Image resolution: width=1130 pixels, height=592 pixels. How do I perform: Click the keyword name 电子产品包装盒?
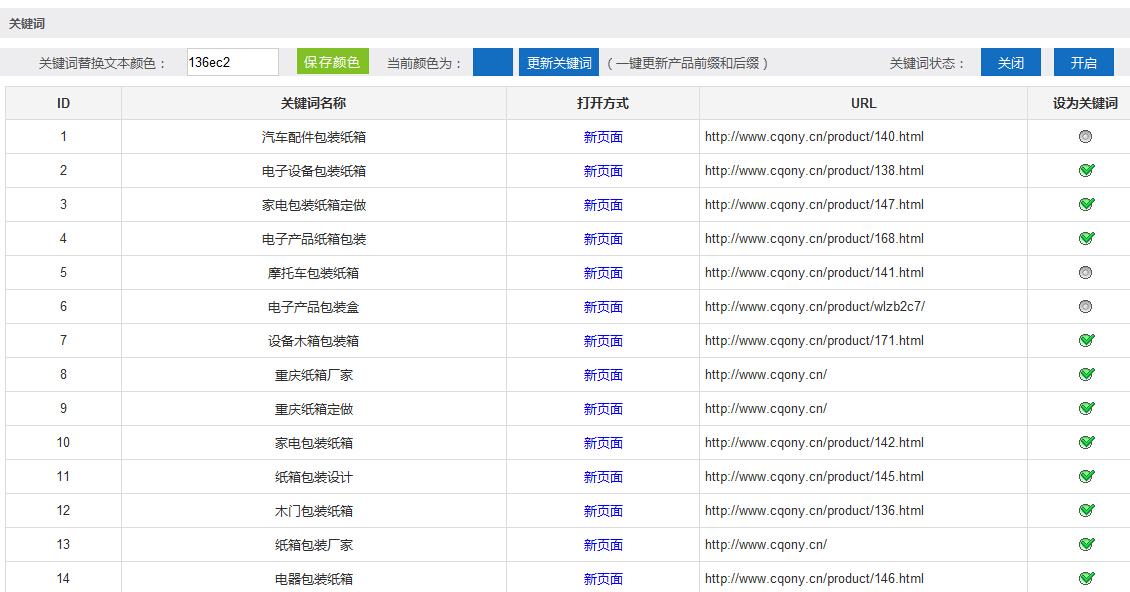pyautogui.click(x=313, y=307)
